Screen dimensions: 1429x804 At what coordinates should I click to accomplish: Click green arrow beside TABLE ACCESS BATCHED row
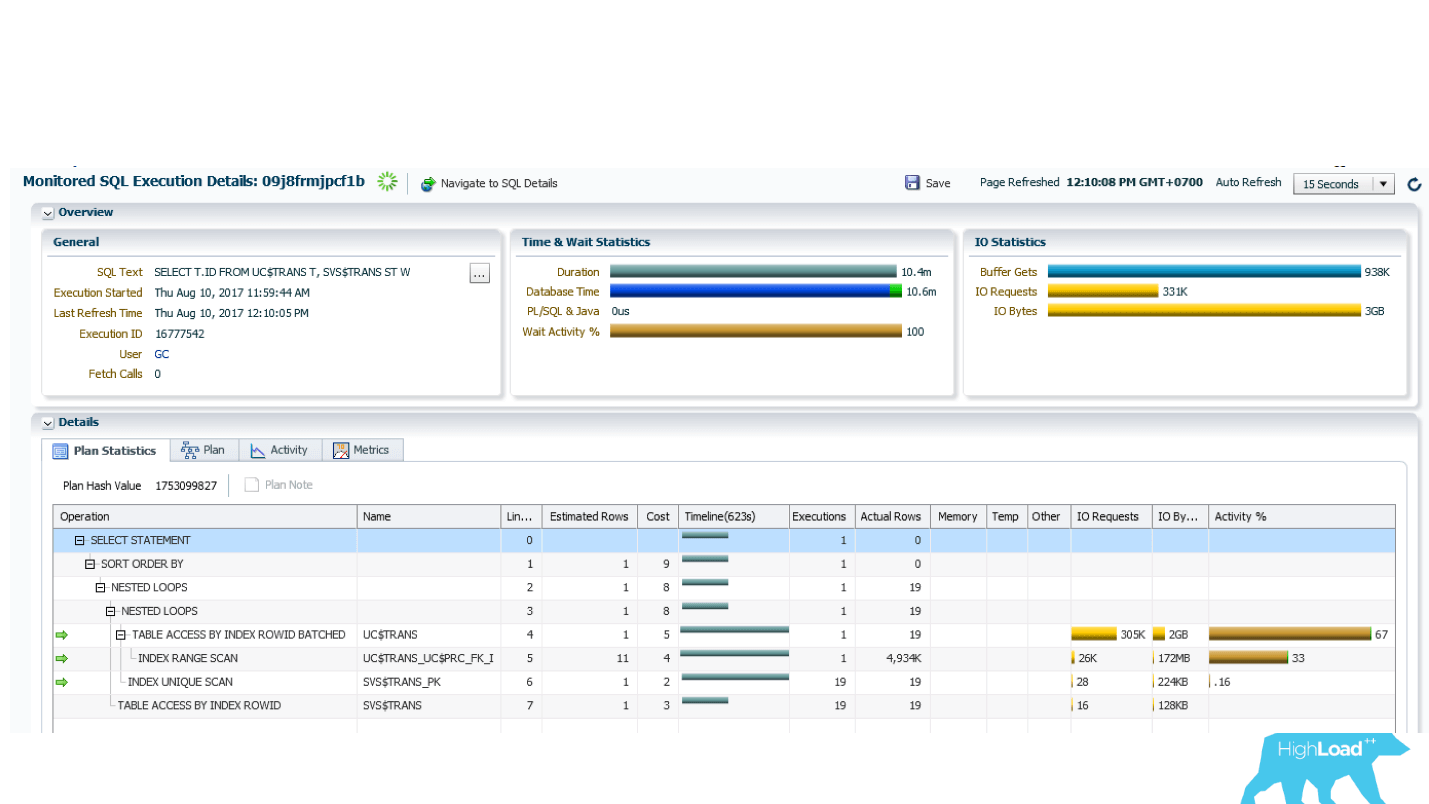[62, 635]
